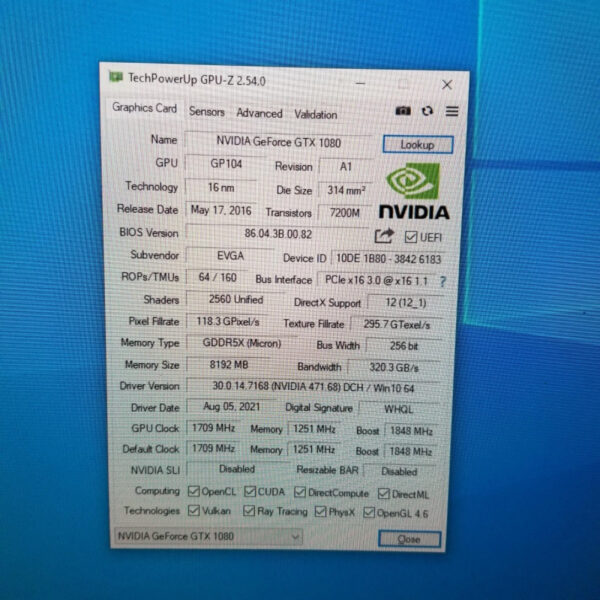
Task: Click the Memory Size field 8192 MB
Action: click(229, 365)
